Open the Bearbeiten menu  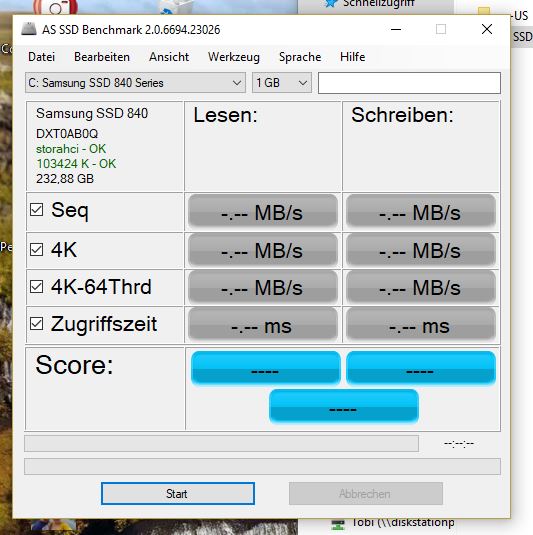pos(102,57)
